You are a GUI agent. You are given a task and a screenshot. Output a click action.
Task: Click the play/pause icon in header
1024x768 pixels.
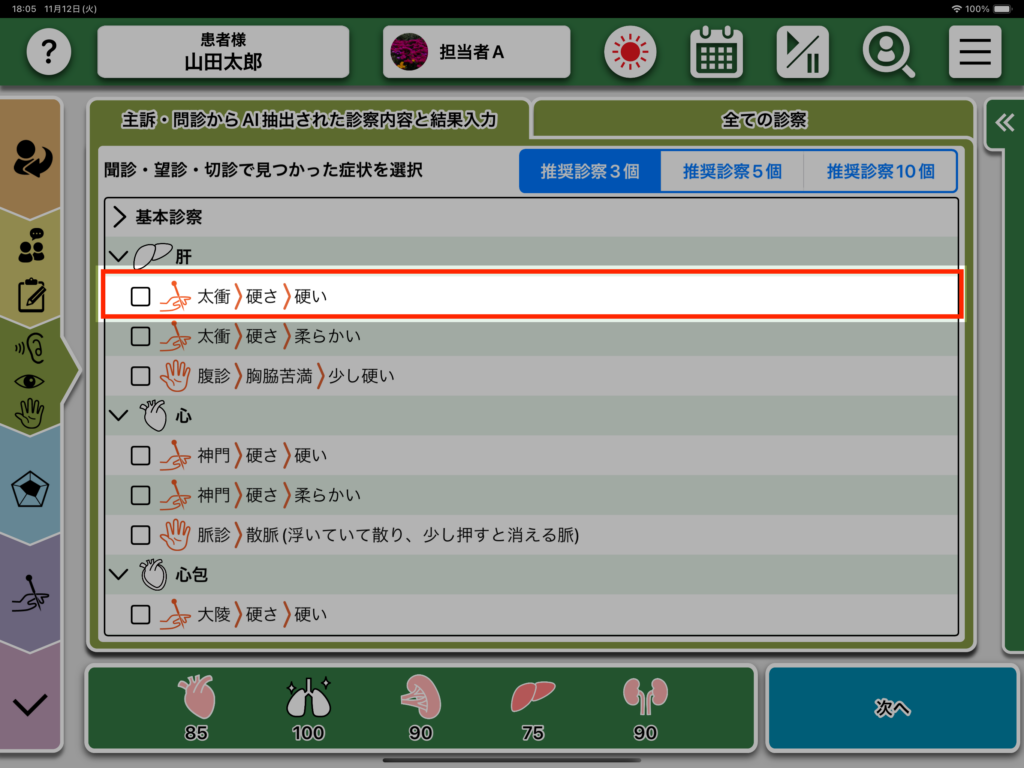click(802, 52)
